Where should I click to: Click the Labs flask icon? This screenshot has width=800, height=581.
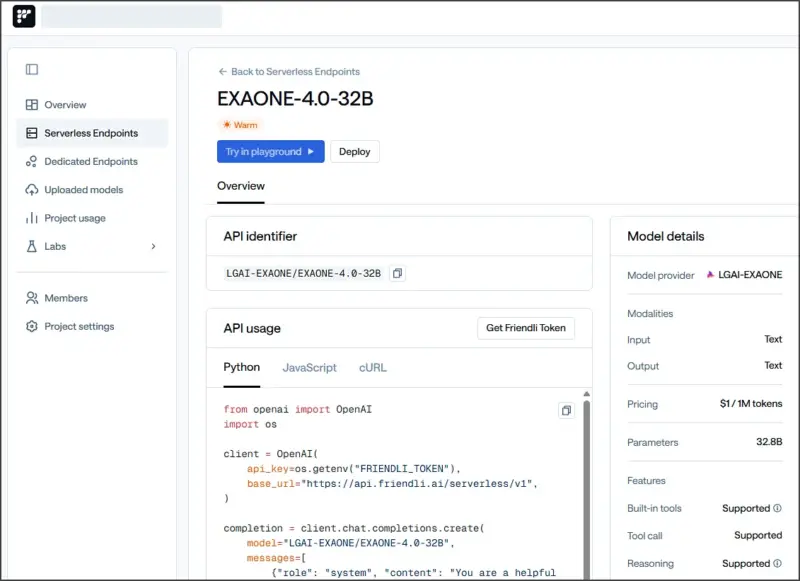point(32,246)
